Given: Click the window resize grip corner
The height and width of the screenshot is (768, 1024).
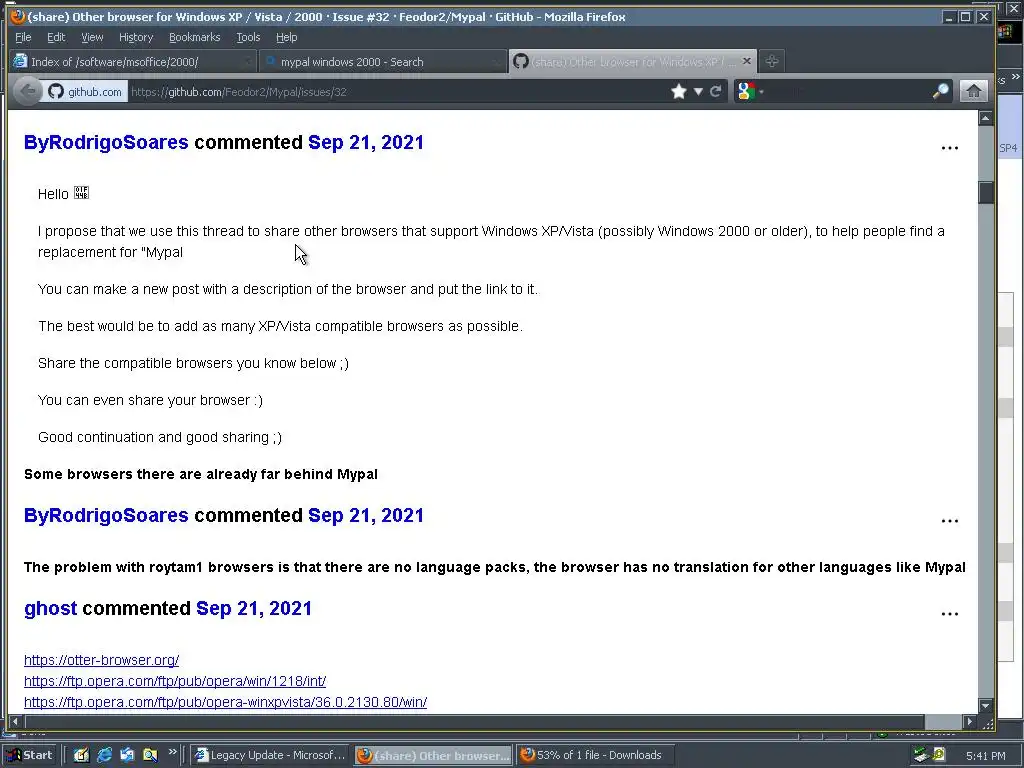Looking at the screenshot, I should tap(987, 722).
